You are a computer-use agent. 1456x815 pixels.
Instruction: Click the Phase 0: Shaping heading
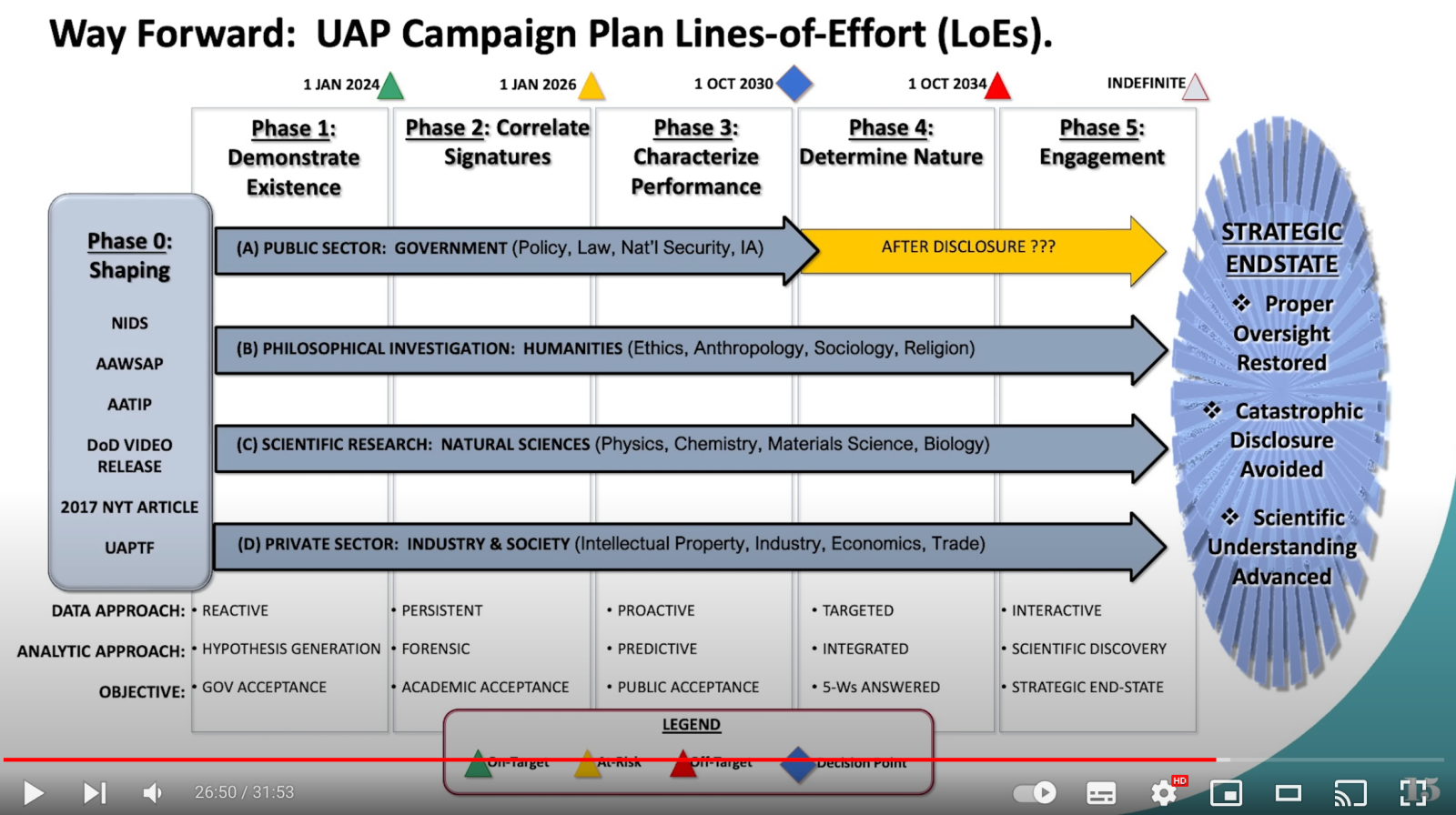coord(129,256)
